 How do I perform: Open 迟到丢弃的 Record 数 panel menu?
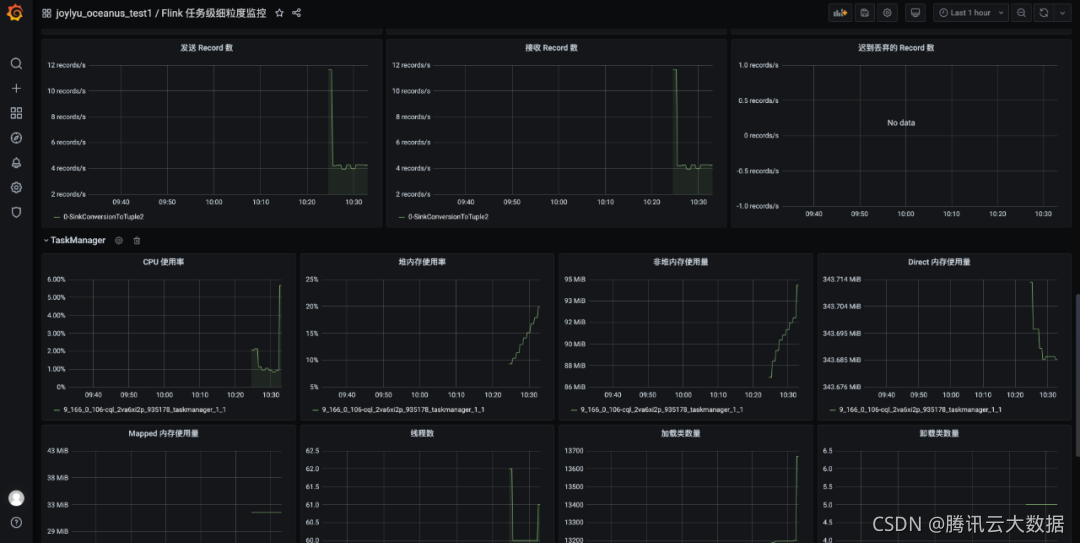[x=896, y=48]
